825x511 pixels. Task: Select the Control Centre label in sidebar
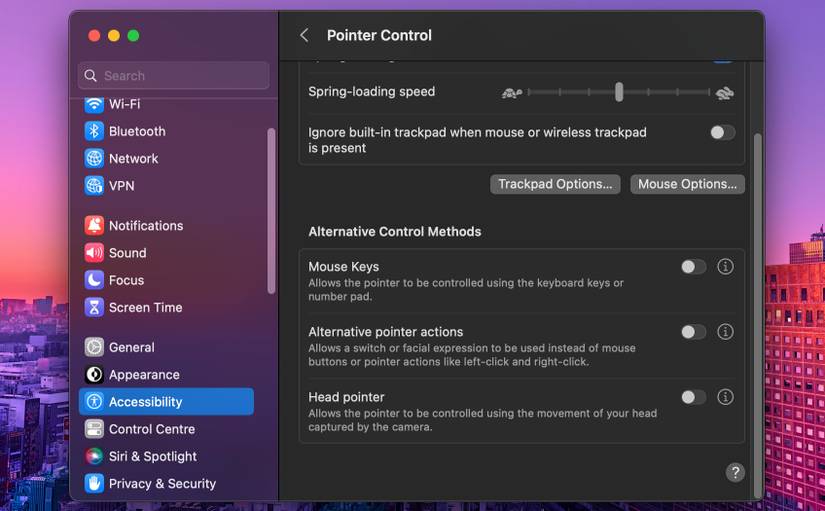(152, 429)
